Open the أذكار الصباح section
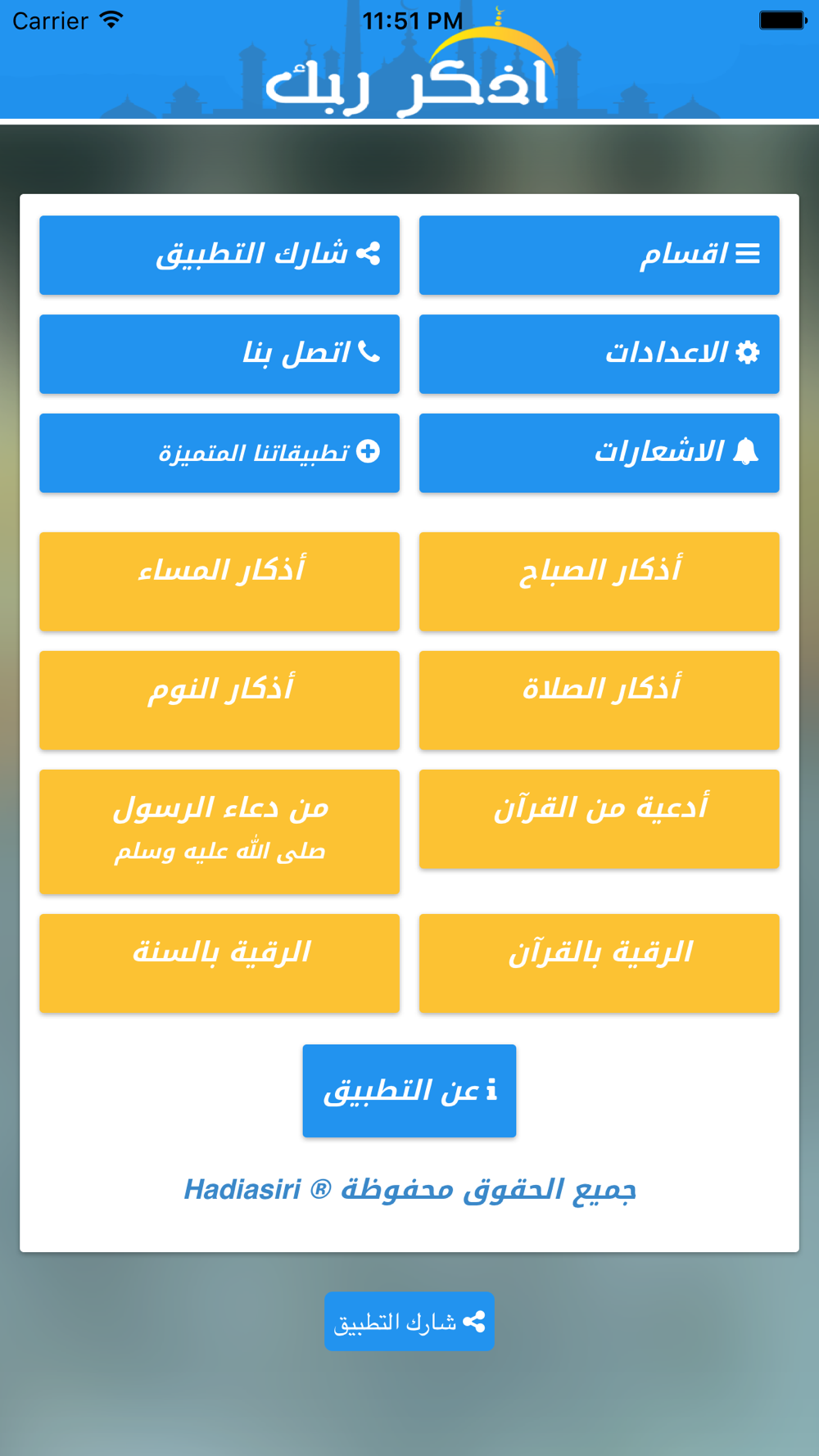Viewport: 819px width, 1456px height. 599,581
